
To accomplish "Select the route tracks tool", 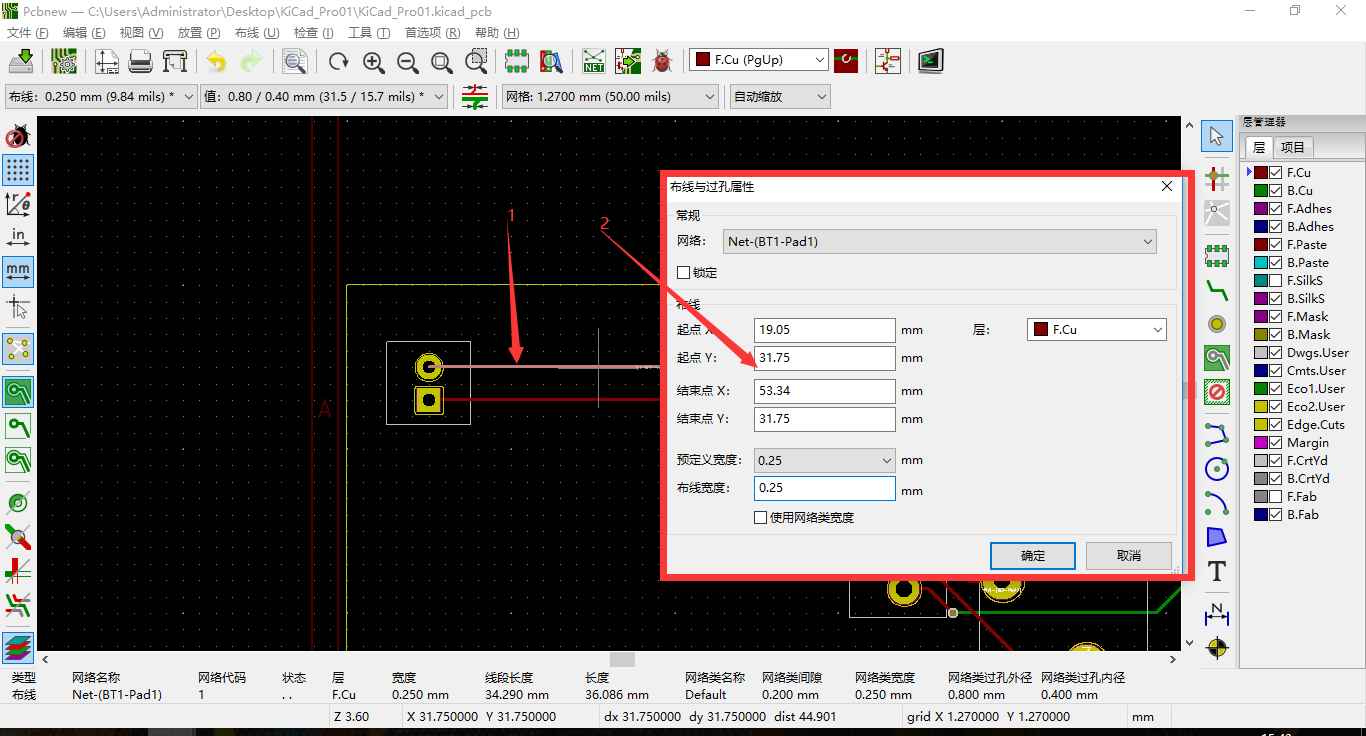I will coord(1217,291).
